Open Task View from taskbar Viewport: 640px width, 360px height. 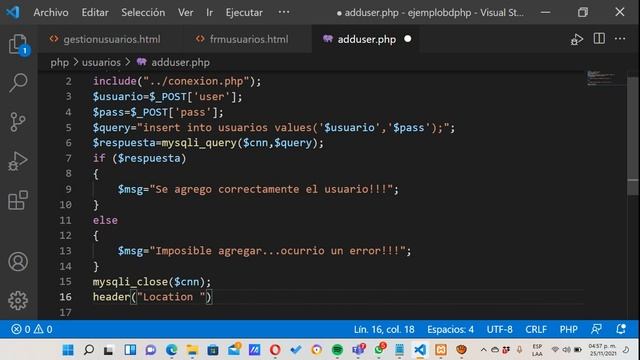[109, 350]
